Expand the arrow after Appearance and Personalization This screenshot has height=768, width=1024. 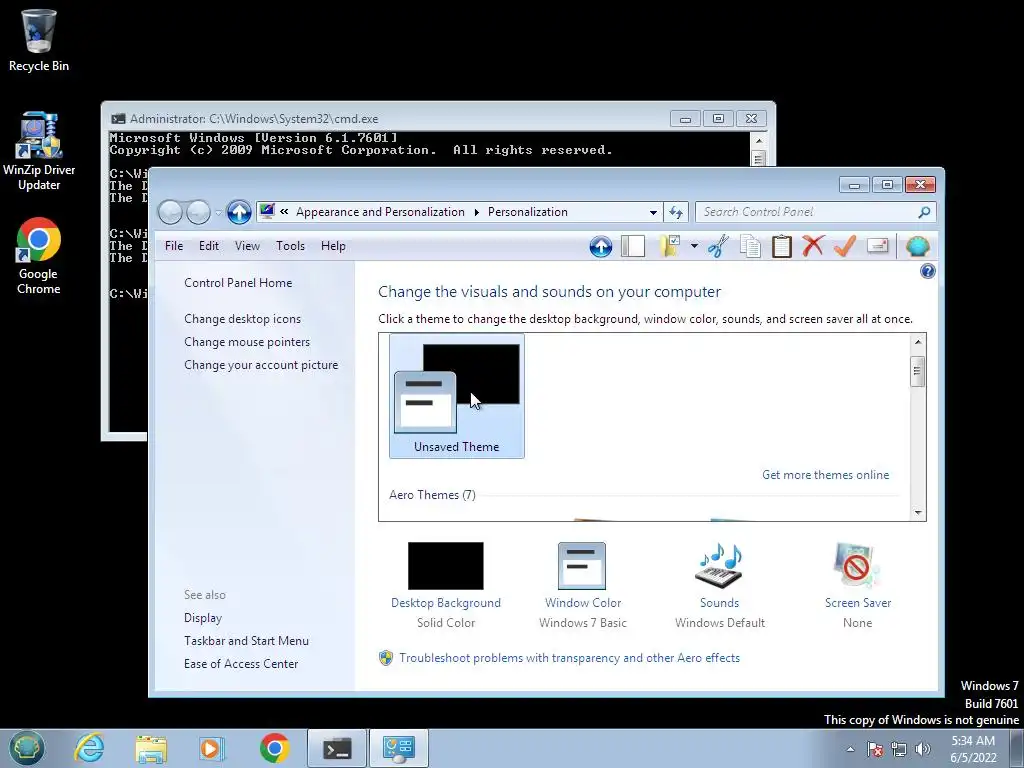click(x=476, y=212)
